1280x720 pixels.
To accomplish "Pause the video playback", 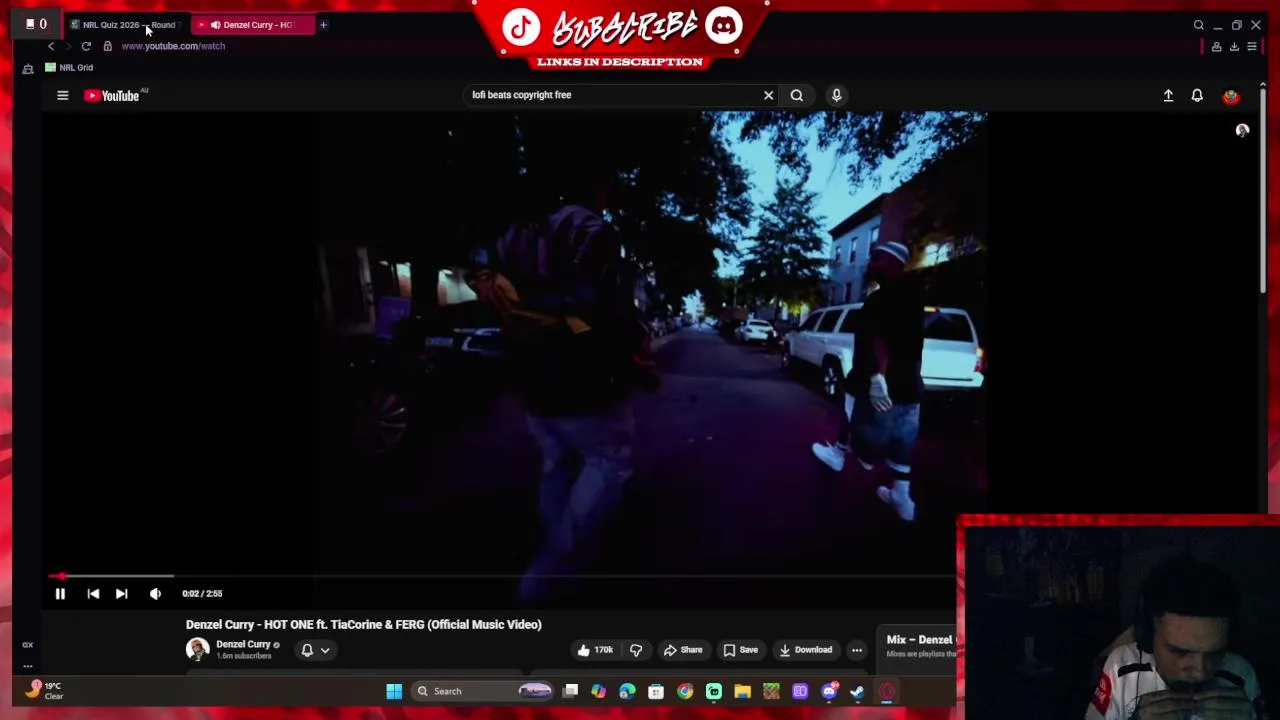I will point(60,594).
